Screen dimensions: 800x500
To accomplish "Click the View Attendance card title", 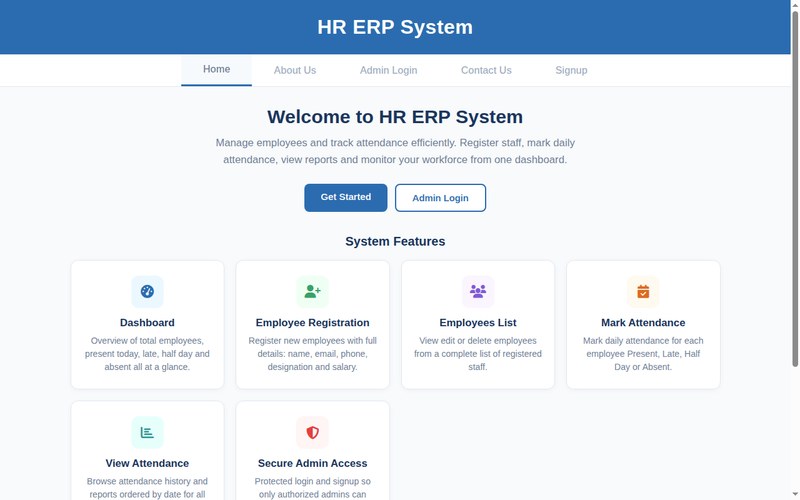I will 147,463.
